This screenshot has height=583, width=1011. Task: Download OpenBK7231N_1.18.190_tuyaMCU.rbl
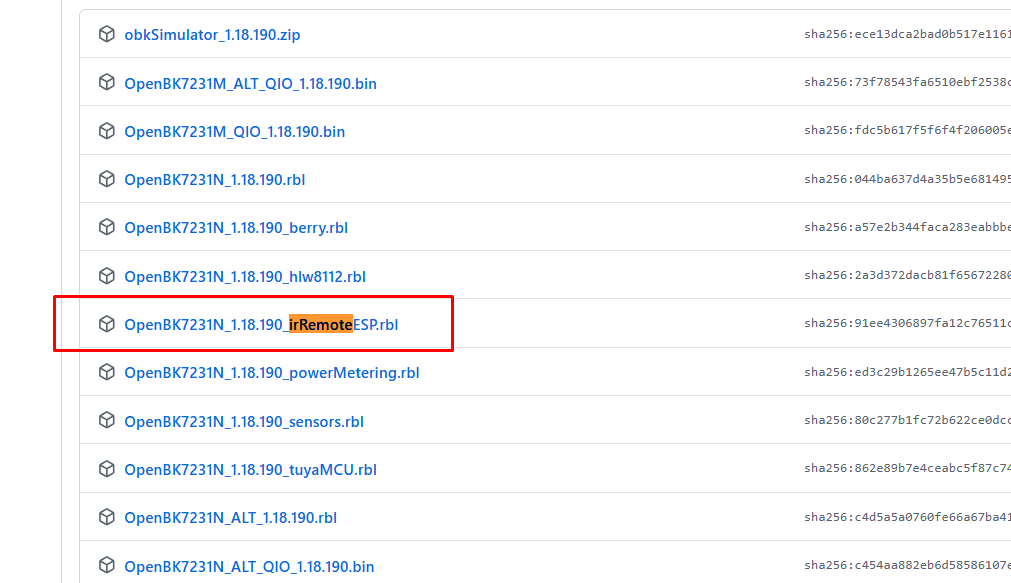(x=250, y=469)
